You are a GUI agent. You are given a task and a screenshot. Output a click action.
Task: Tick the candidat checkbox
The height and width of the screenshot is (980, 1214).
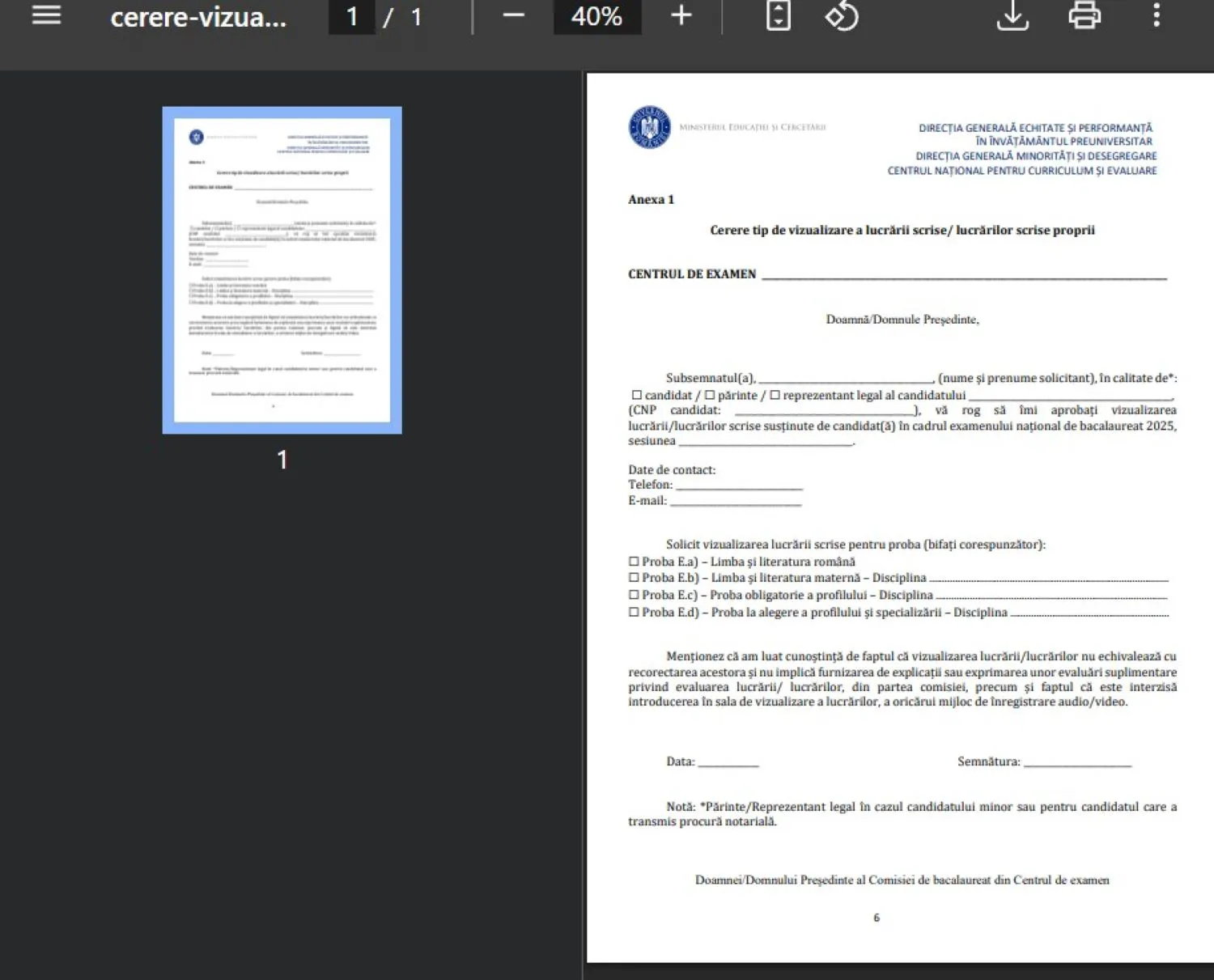[637, 395]
